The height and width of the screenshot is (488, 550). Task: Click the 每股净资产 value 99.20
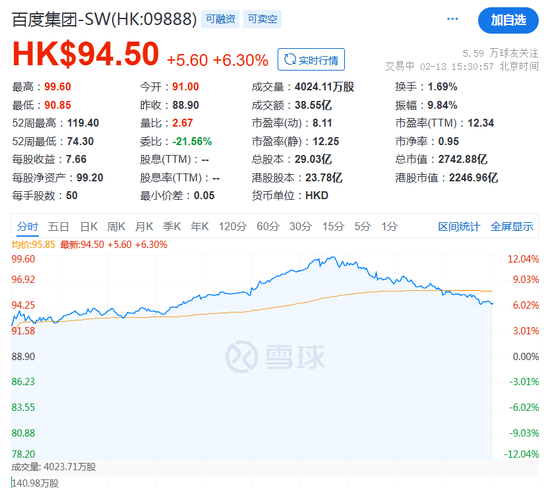[90, 178]
